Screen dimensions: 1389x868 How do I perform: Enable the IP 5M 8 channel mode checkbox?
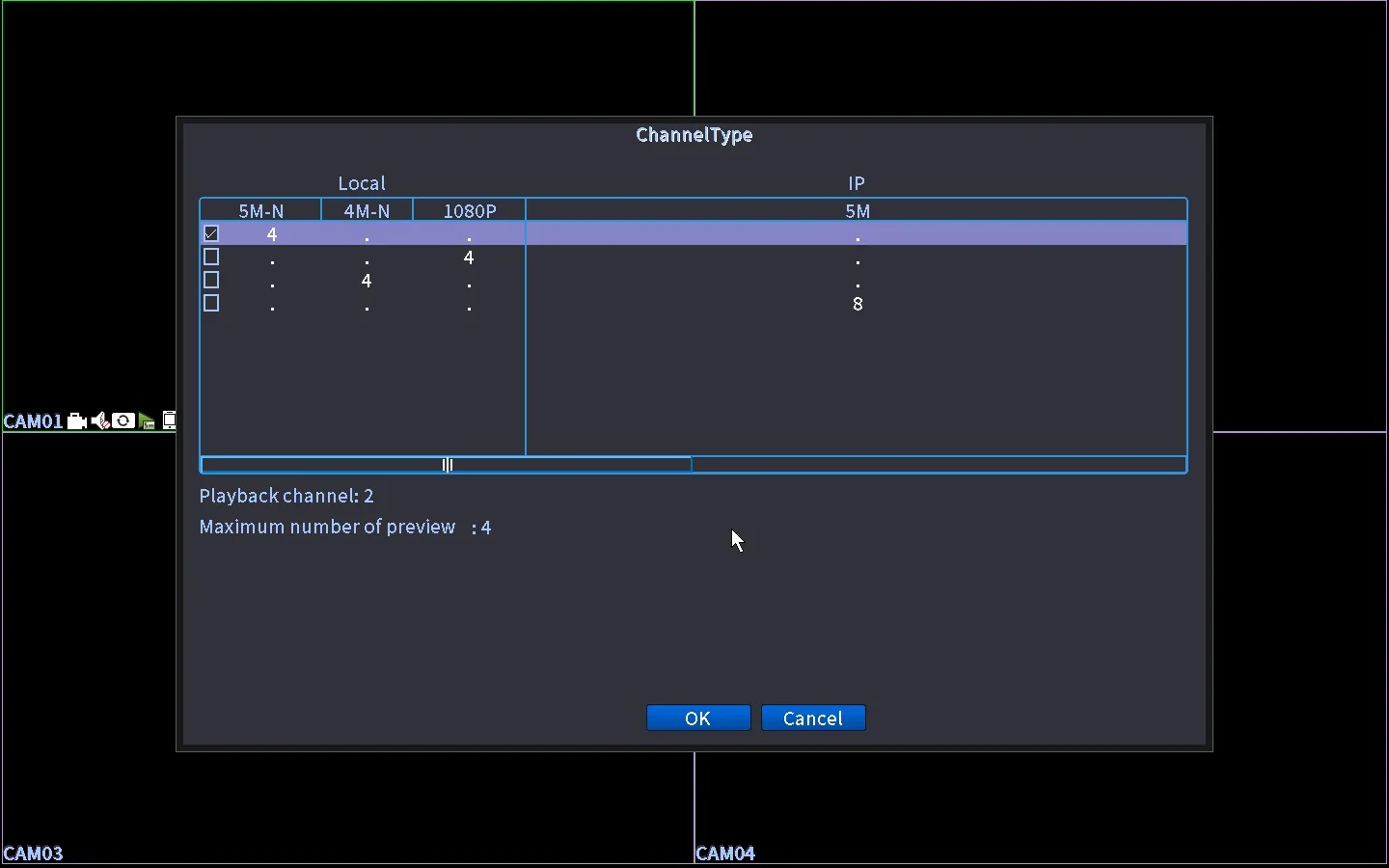[x=212, y=304]
